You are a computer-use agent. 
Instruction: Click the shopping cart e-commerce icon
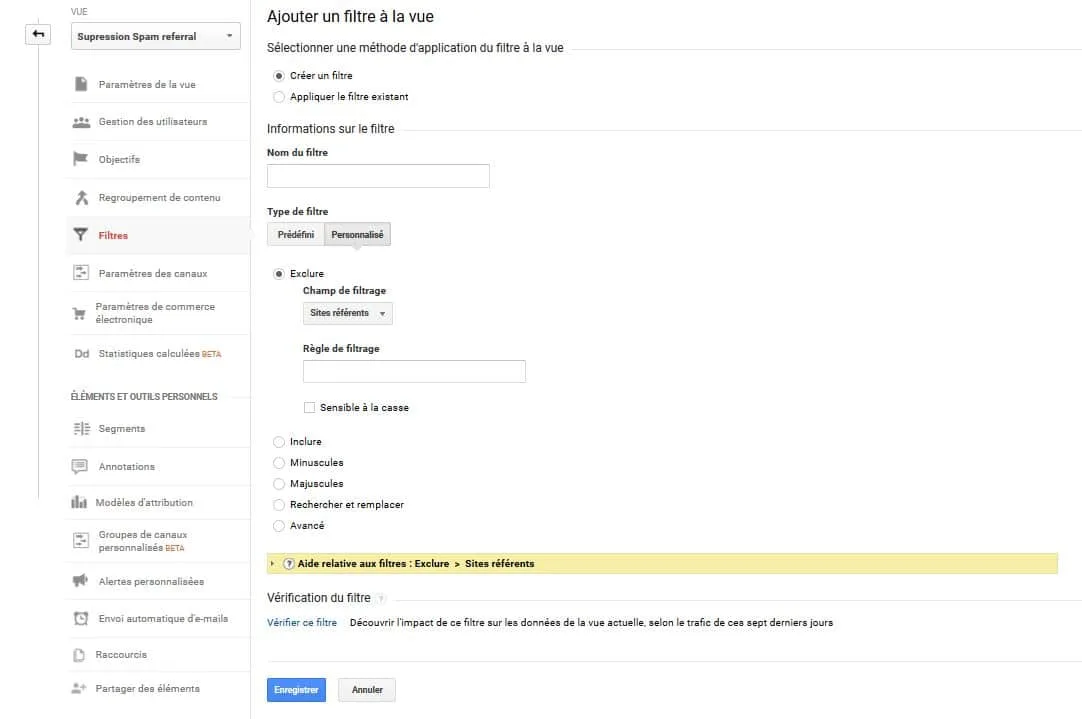[79, 314]
